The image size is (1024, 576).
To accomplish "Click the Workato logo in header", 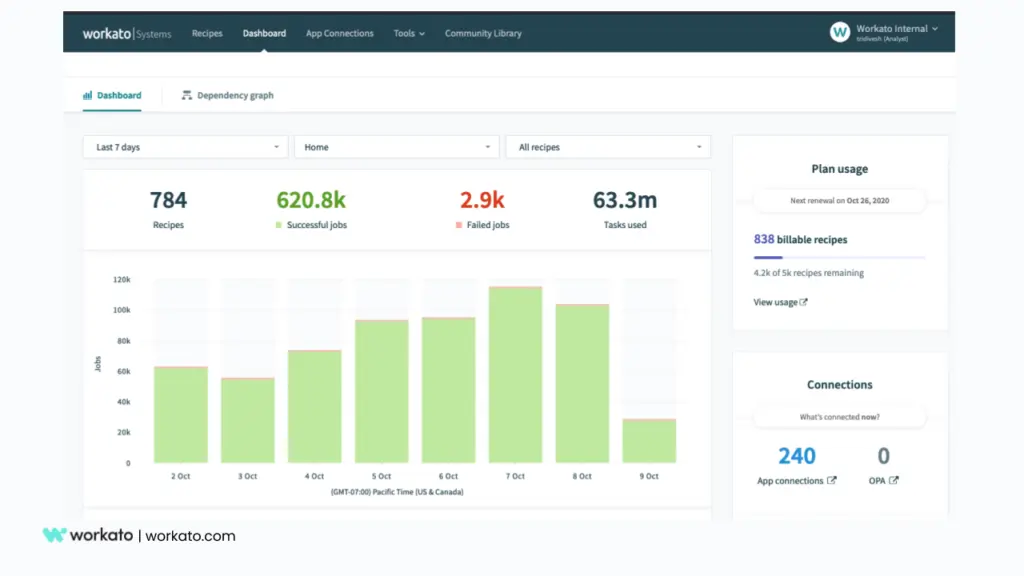I will pos(107,33).
